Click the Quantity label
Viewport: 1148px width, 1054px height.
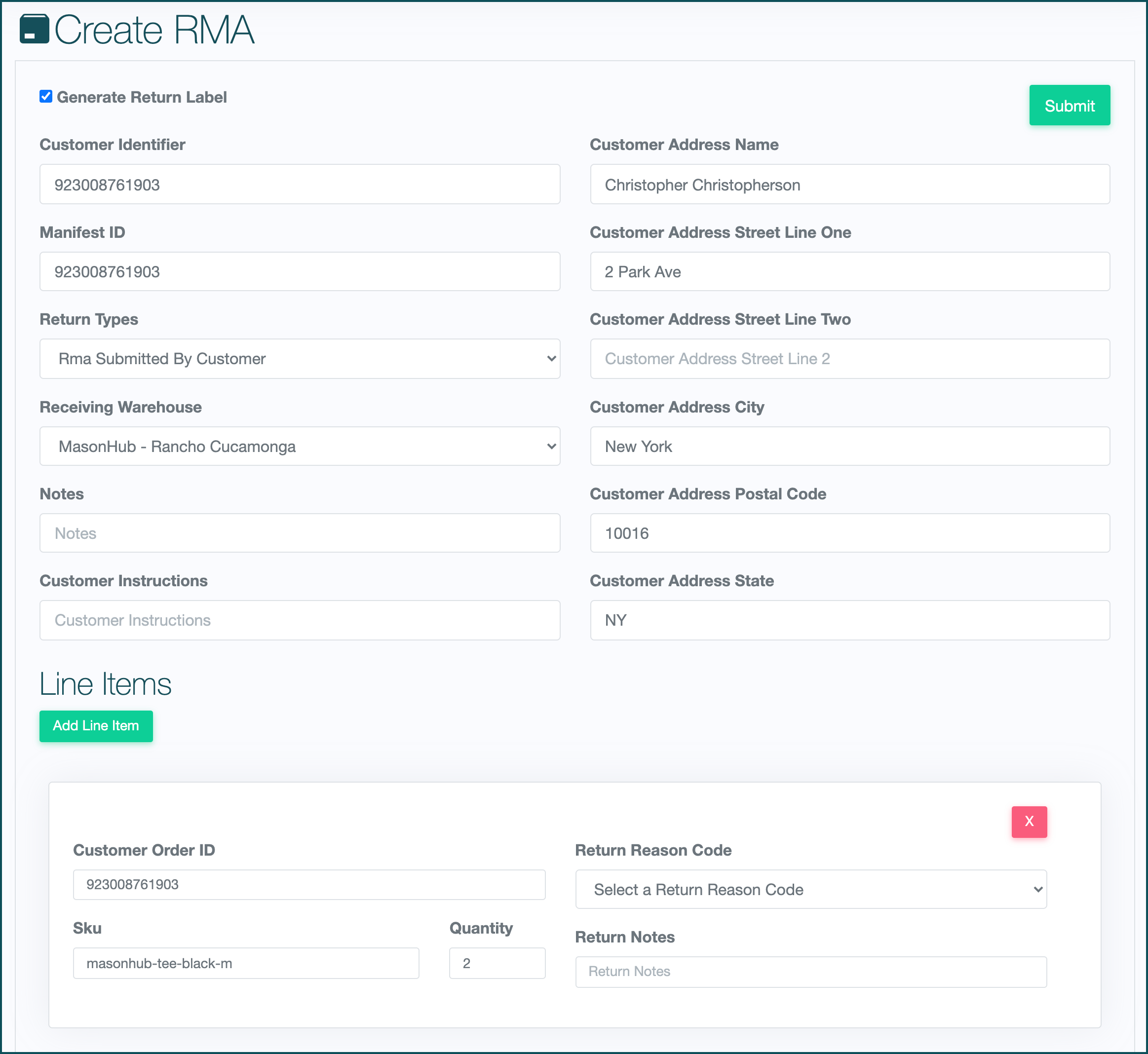[x=481, y=928]
